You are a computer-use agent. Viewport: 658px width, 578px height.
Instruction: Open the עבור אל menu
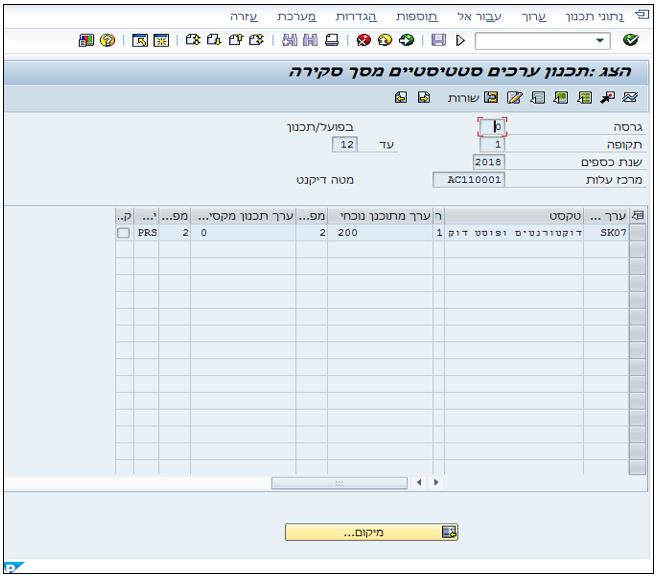(479, 16)
